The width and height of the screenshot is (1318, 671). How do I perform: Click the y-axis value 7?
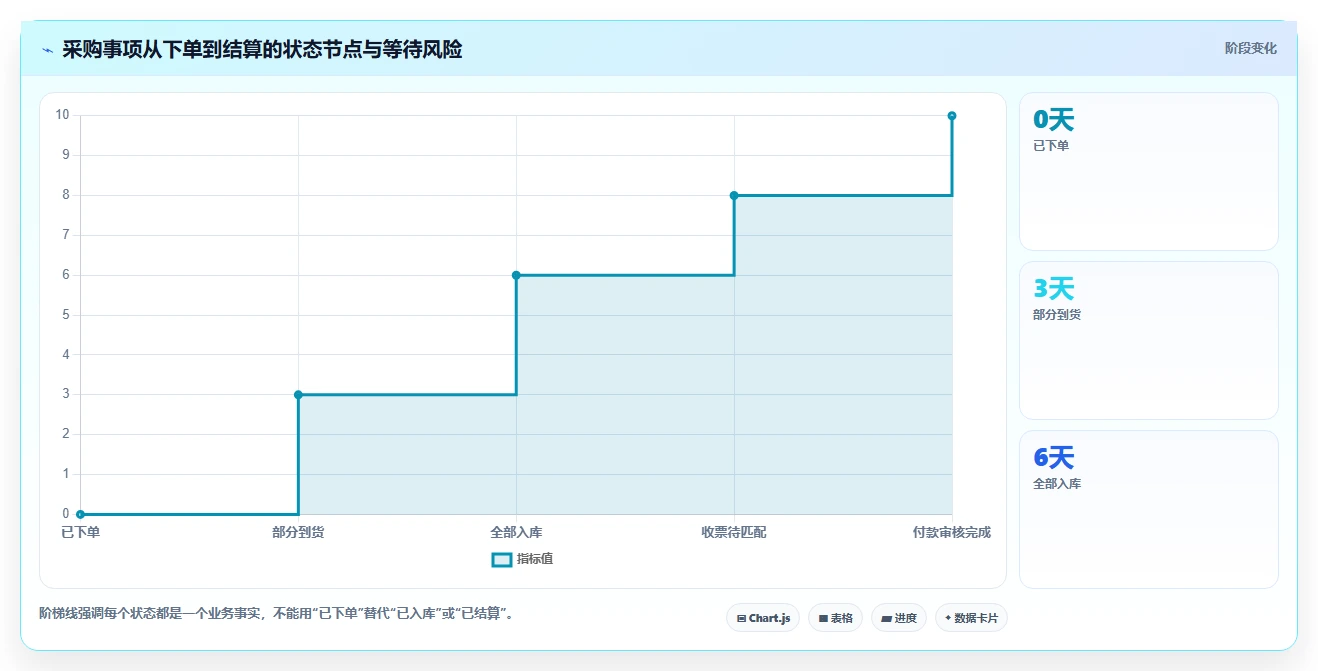click(66, 235)
